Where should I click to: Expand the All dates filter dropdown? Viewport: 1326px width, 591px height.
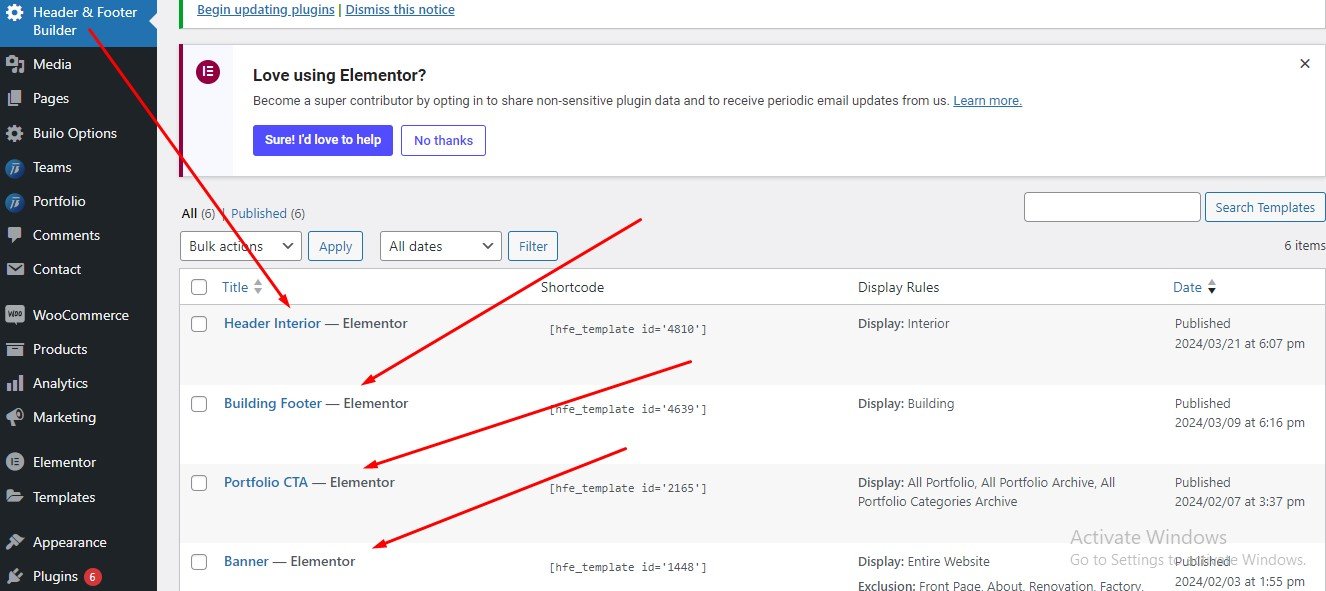pos(441,246)
